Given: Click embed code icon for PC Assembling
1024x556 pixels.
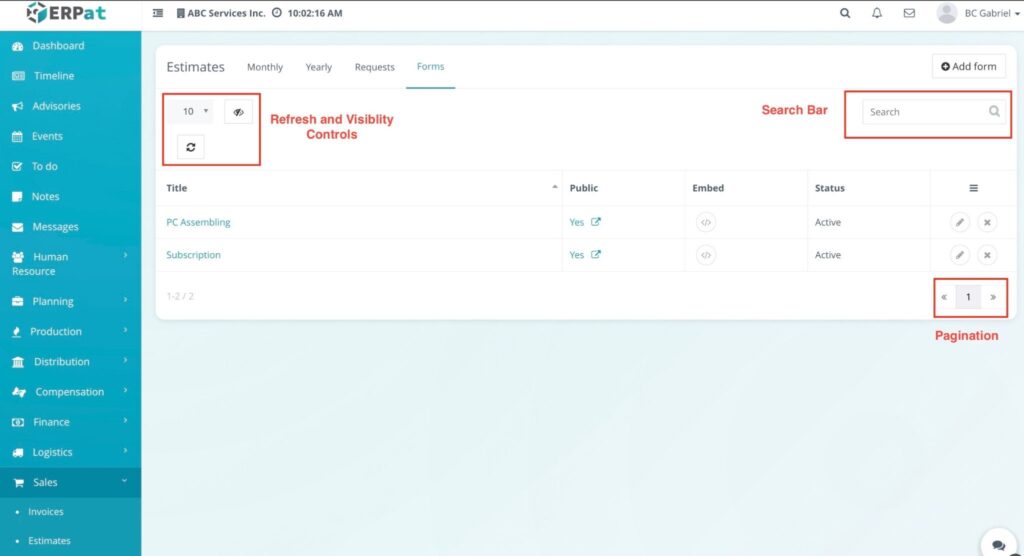Looking at the screenshot, I should click(706, 223).
